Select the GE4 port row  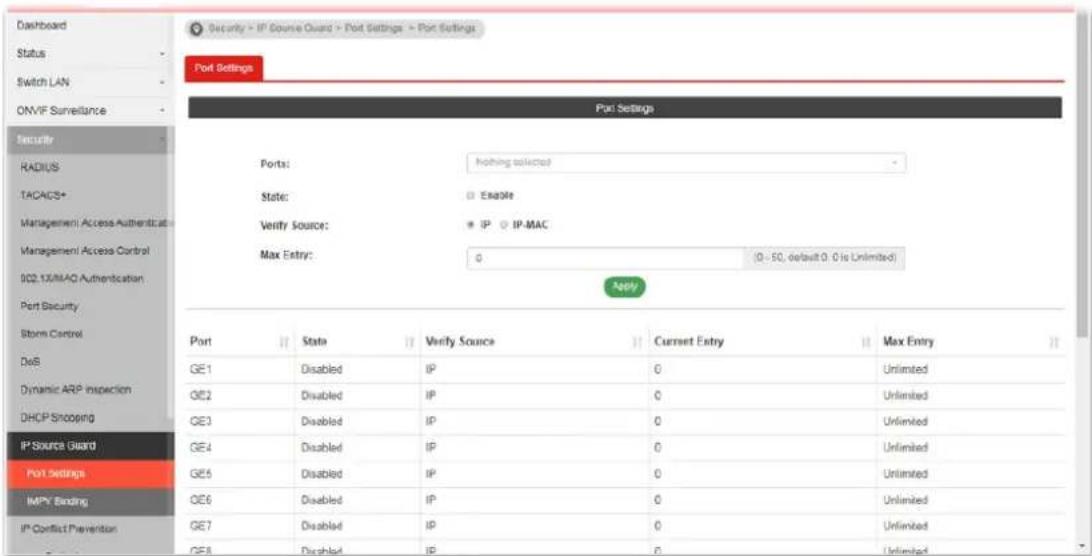[625, 448]
